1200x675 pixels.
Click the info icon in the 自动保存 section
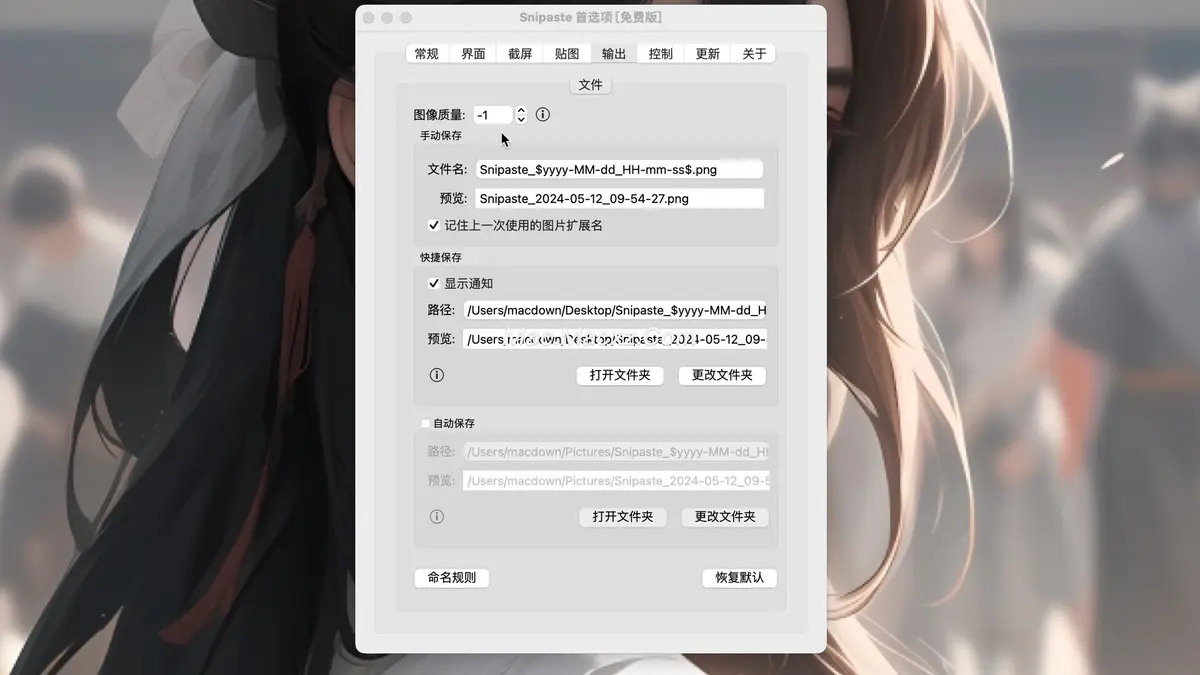[436, 516]
